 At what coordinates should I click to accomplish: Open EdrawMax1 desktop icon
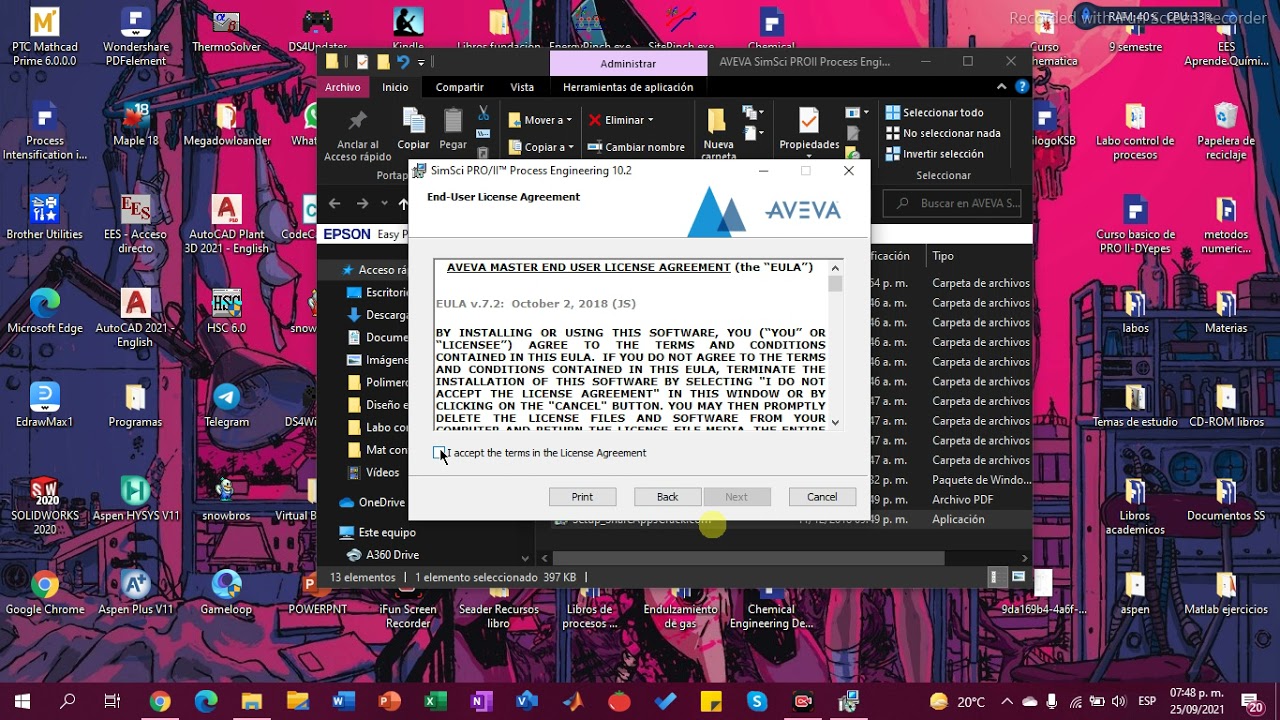coord(45,405)
